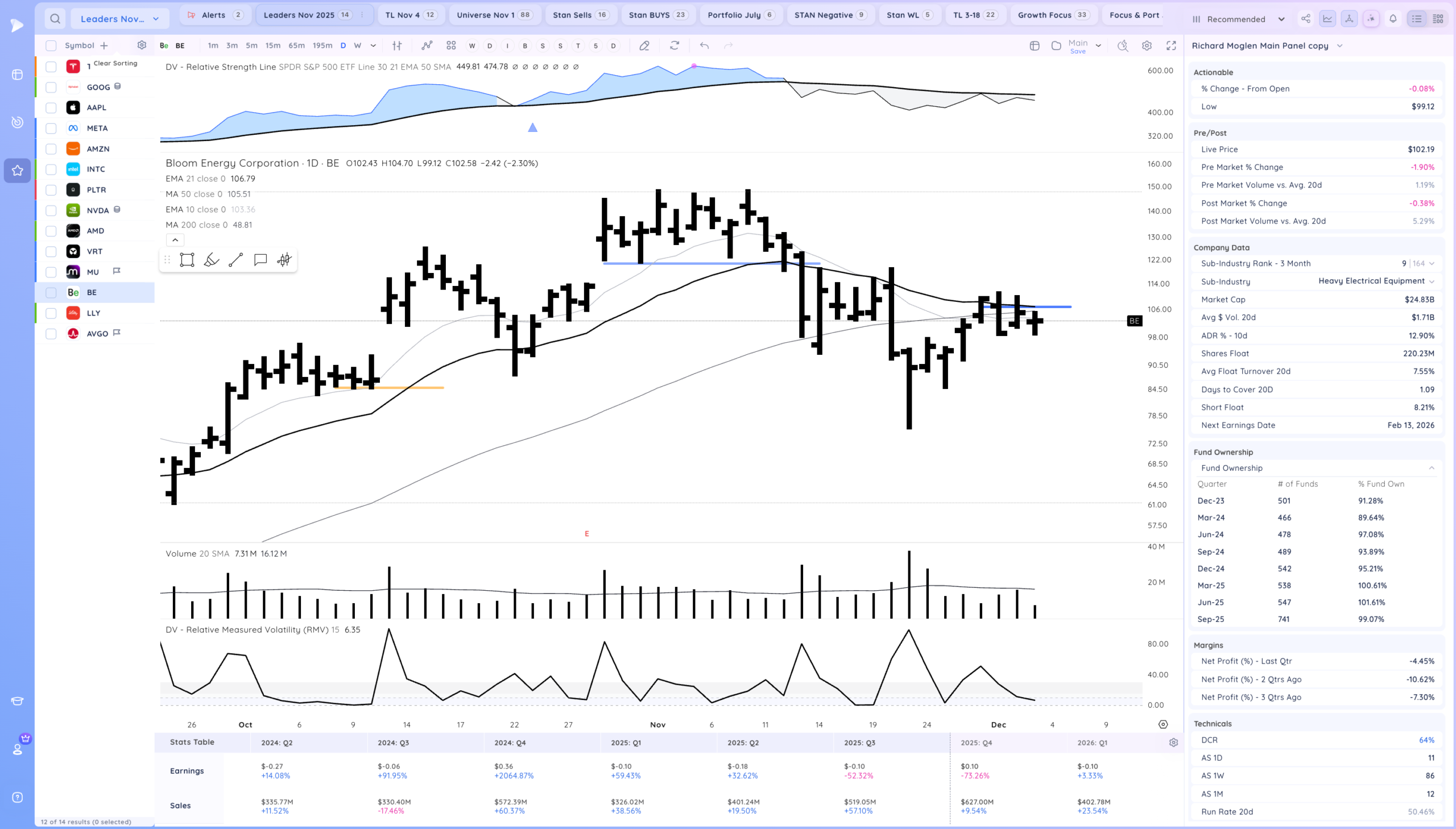Image resolution: width=1456 pixels, height=829 pixels.
Task: Click the Alerts button
Action: coord(214,15)
